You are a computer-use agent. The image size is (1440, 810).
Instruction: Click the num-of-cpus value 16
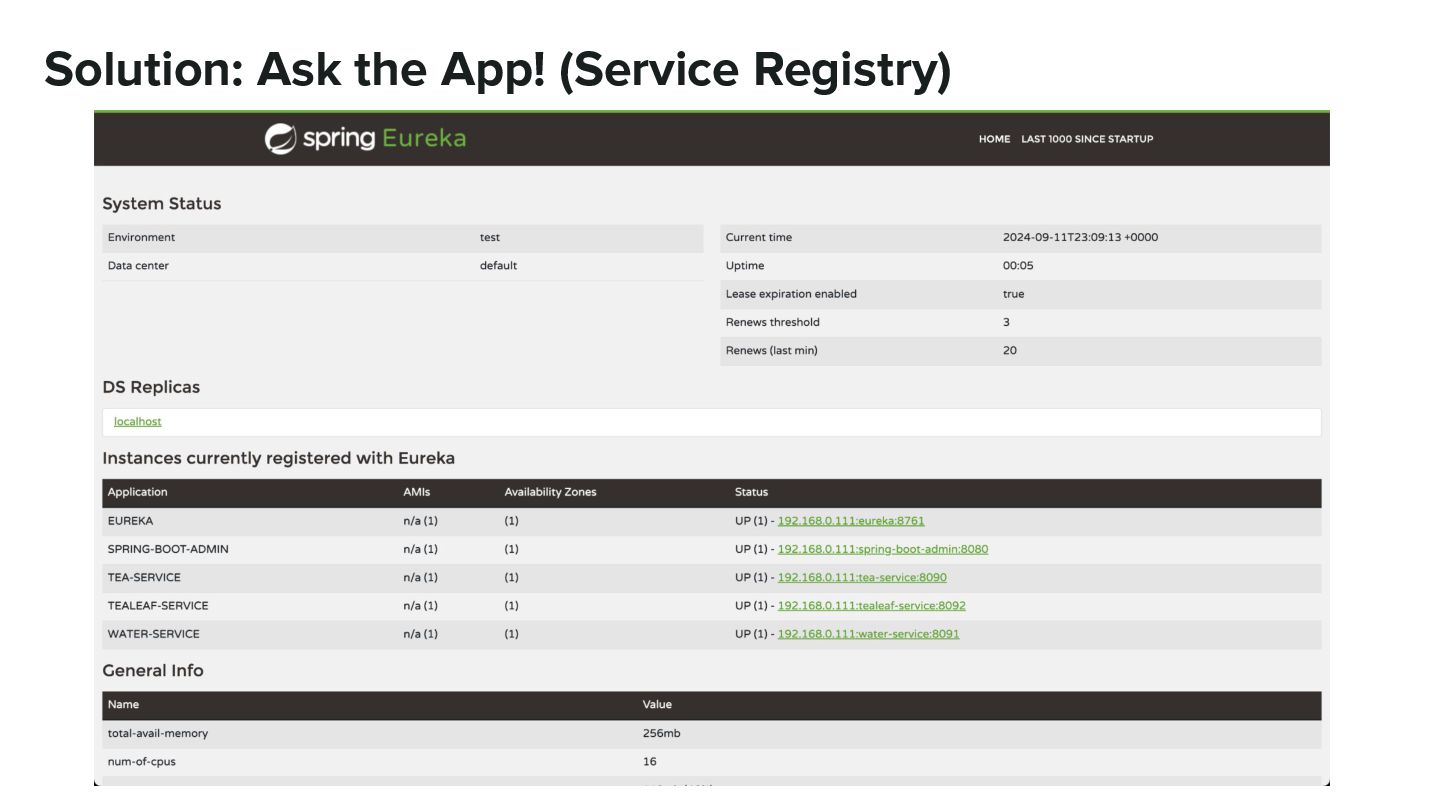[650, 761]
